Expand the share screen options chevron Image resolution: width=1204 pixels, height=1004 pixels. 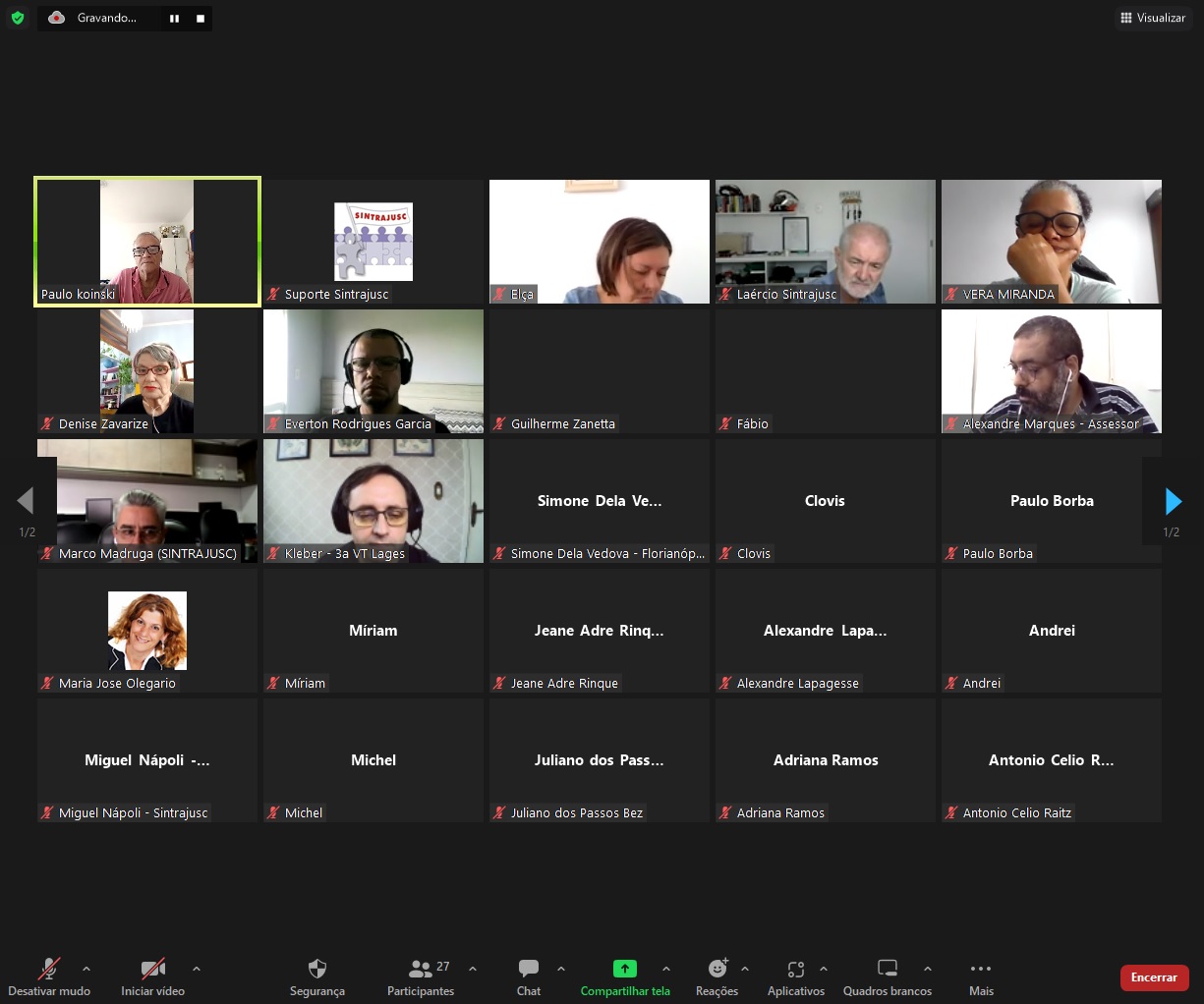[x=666, y=969]
